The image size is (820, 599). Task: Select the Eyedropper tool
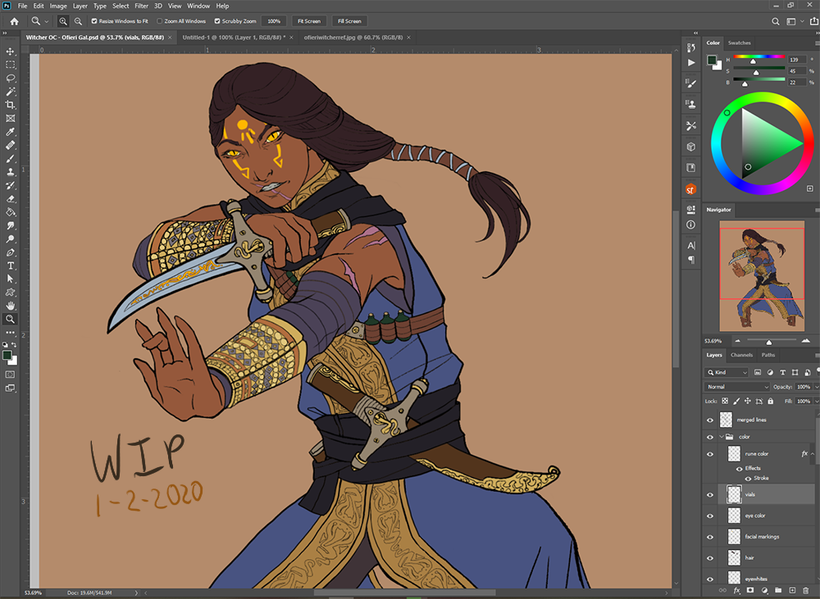[10, 132]
